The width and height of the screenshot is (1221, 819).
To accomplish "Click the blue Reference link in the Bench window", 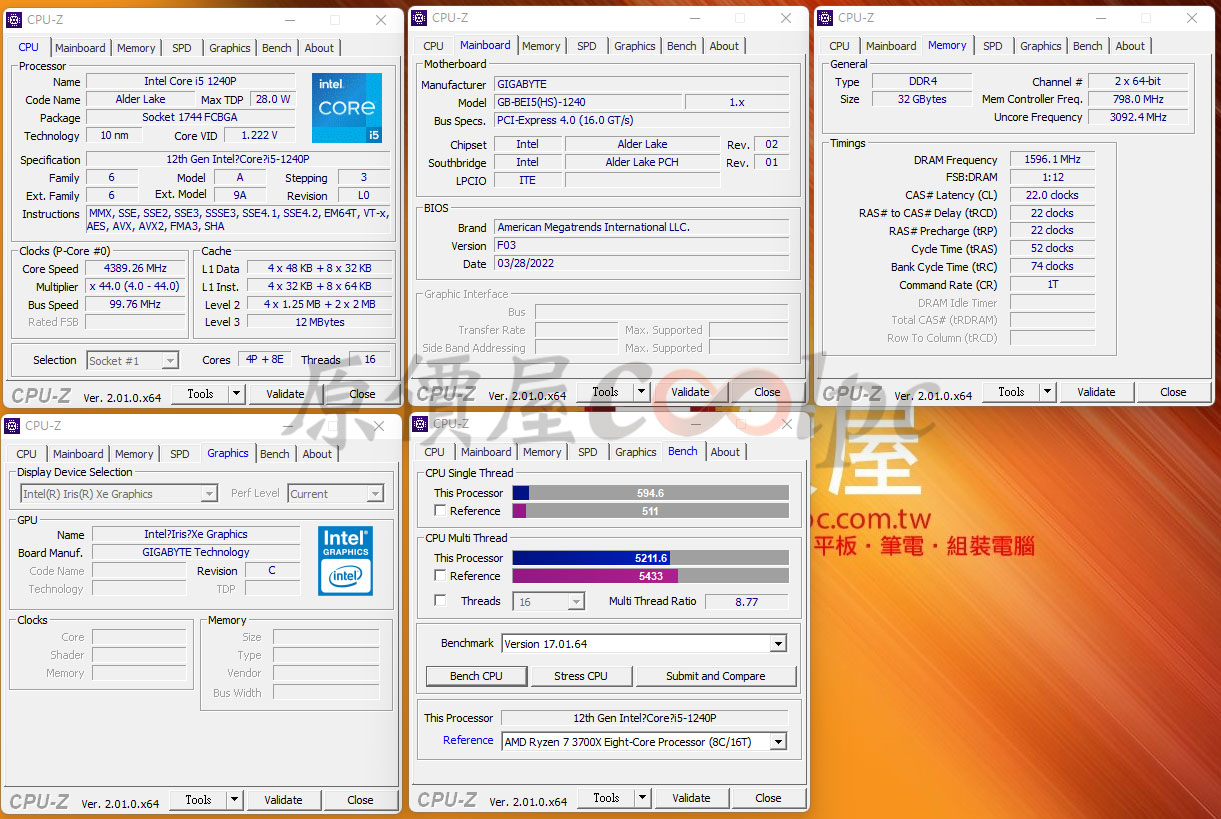I will (x=468, y=741).
